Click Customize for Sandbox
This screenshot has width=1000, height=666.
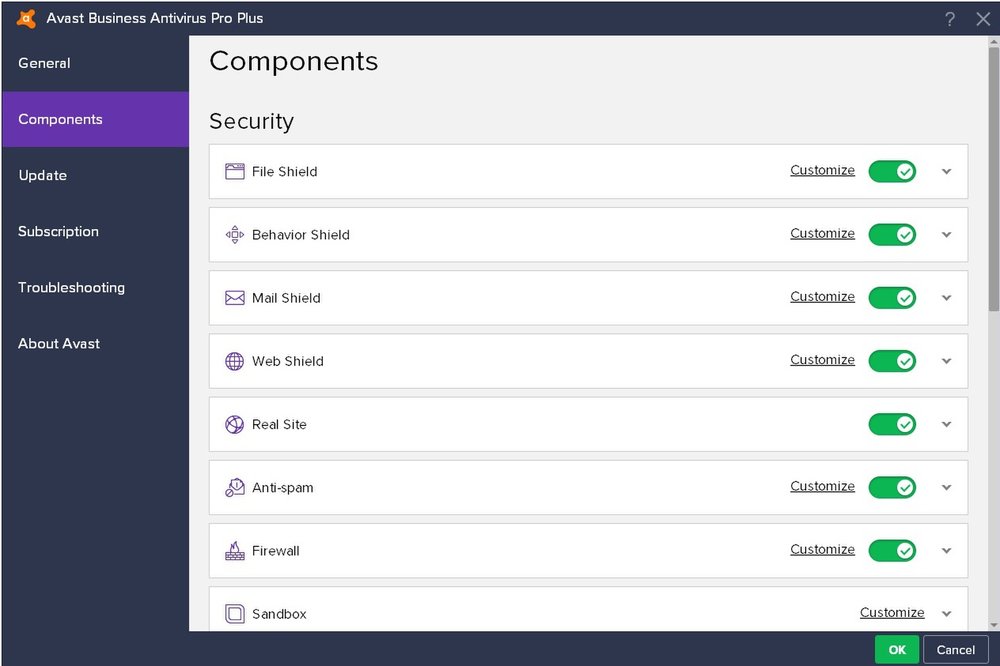pos(892,612)
